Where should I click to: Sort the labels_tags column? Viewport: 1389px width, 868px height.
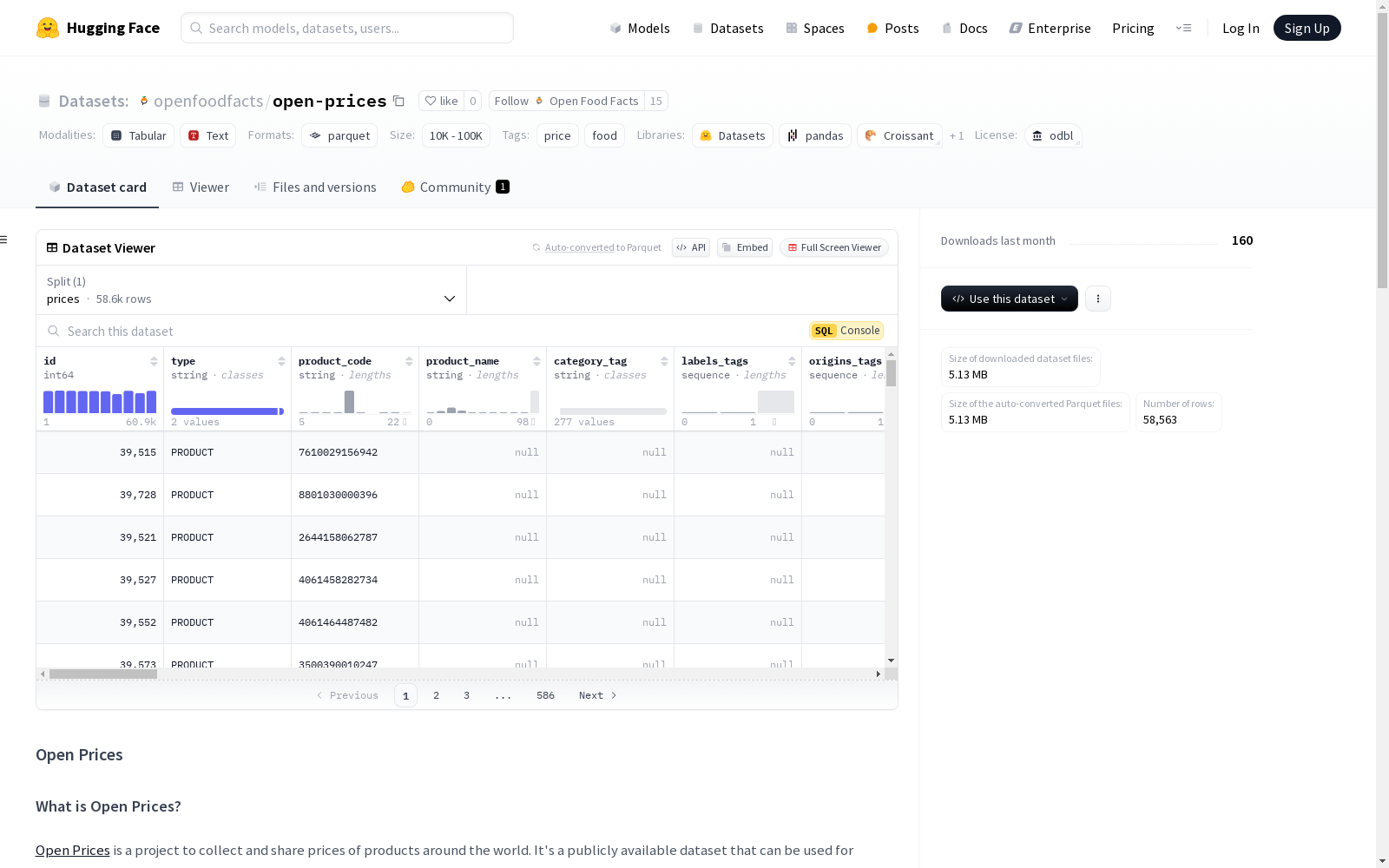click(792, 361)
